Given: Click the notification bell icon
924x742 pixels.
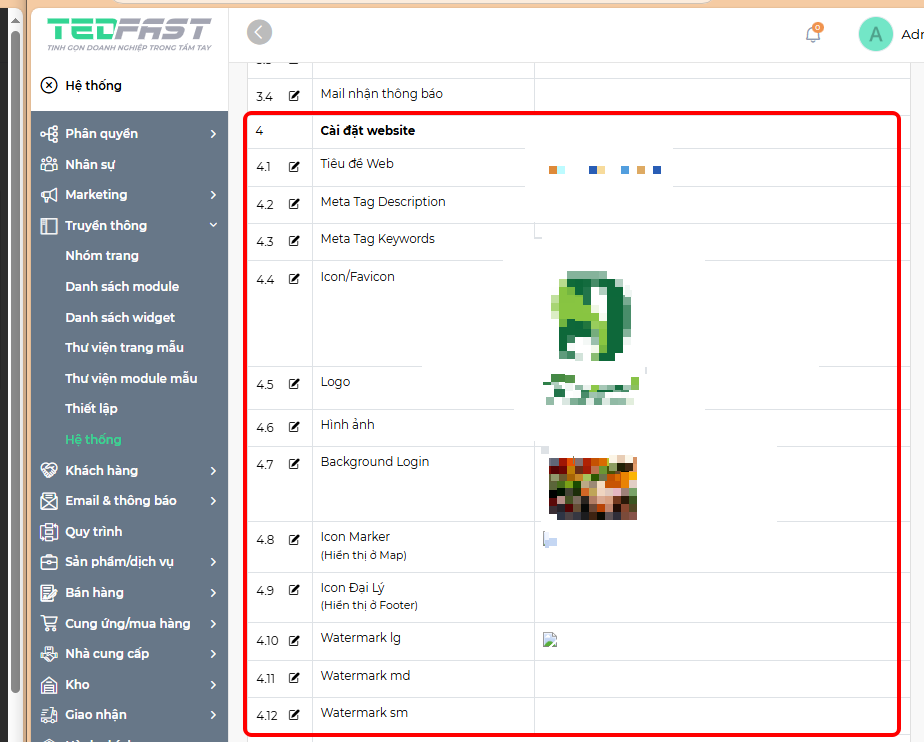Looking at the screenshot, I should pyautogui.click(x=813, y=34).
